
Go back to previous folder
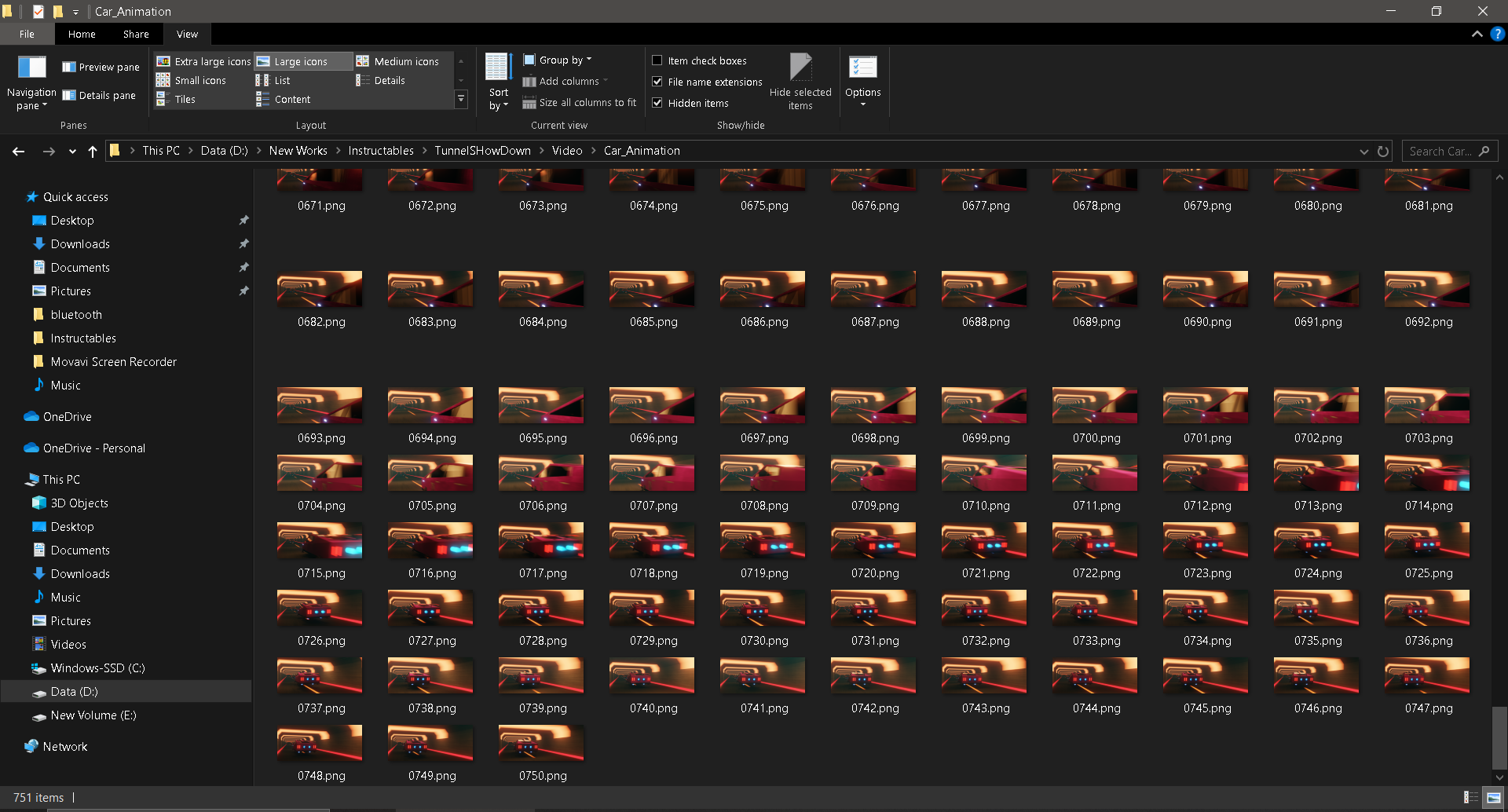coord(19,151)
